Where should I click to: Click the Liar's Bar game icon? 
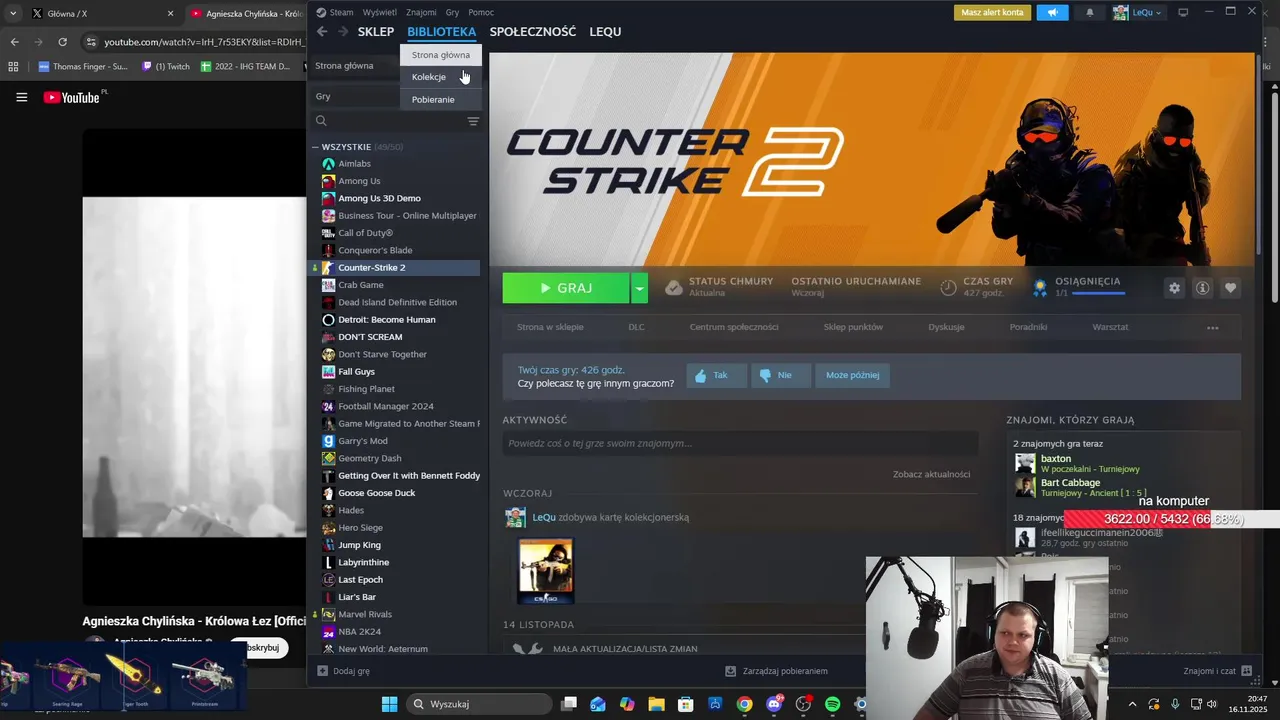(328, 597)
